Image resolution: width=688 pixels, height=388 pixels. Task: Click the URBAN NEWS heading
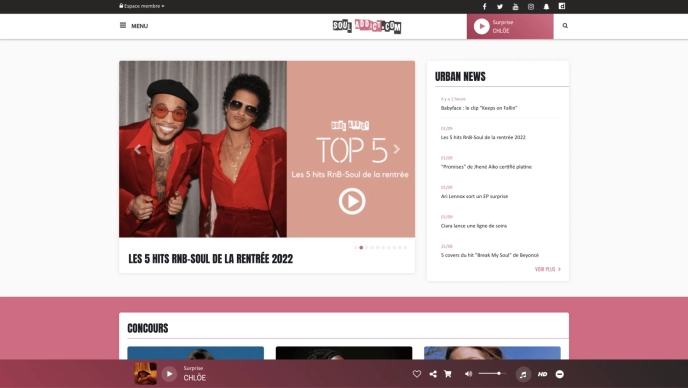pyautogui.click(x=460, y=76)
